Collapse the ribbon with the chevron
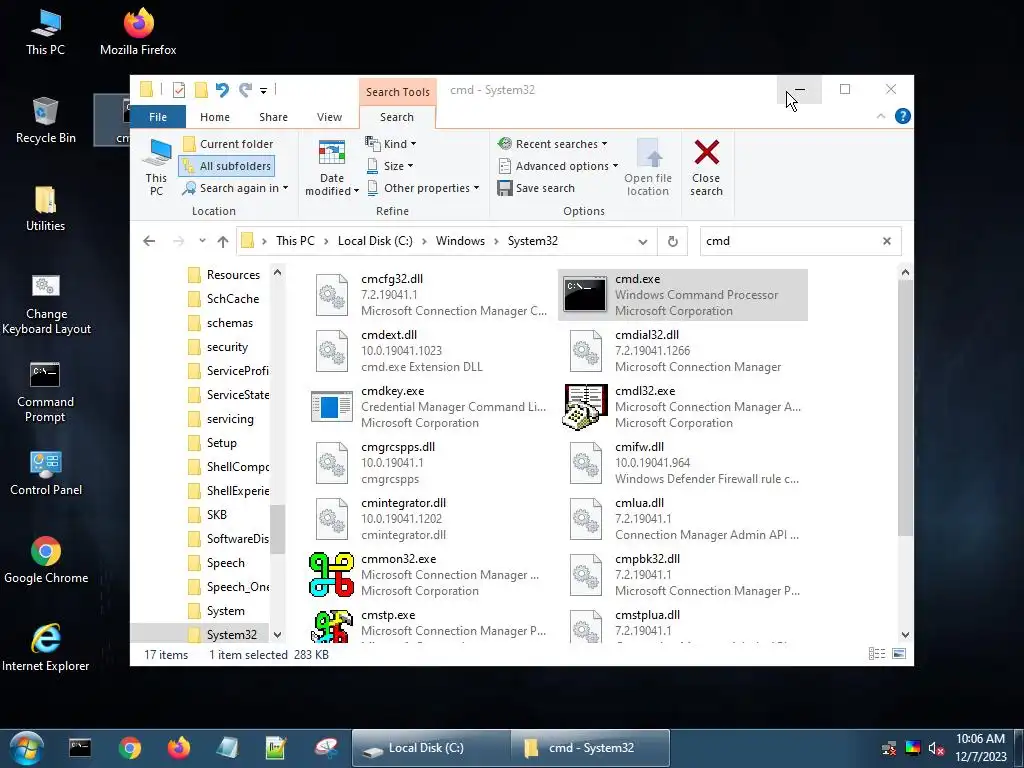 tap(881, 116)
